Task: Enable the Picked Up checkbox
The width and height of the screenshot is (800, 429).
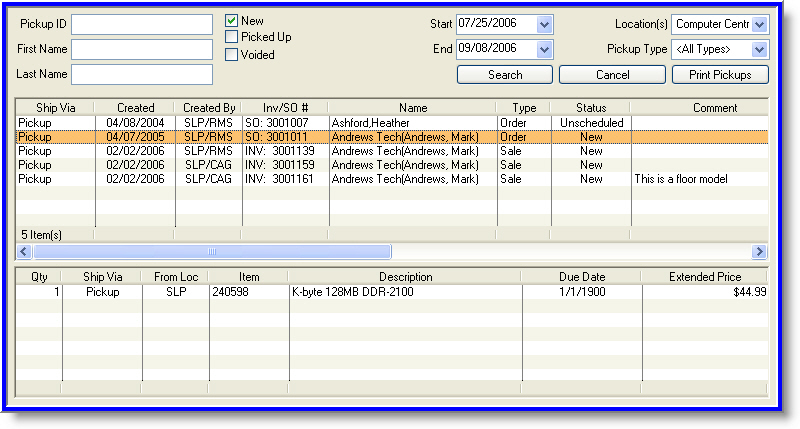Action: click(x=232, y=37)
